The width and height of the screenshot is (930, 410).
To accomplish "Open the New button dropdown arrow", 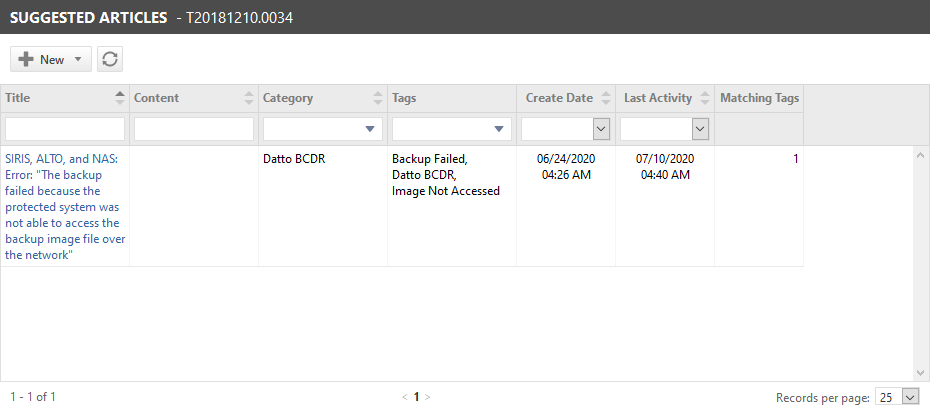I will (78, 59).
